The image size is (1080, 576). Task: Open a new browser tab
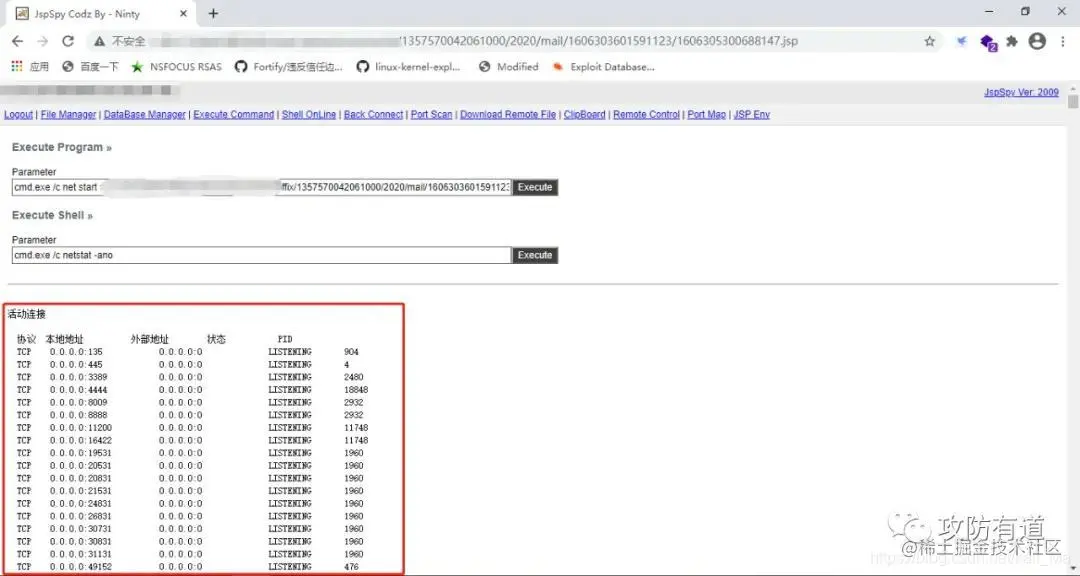pyautogui.click(x=214, y=14)
